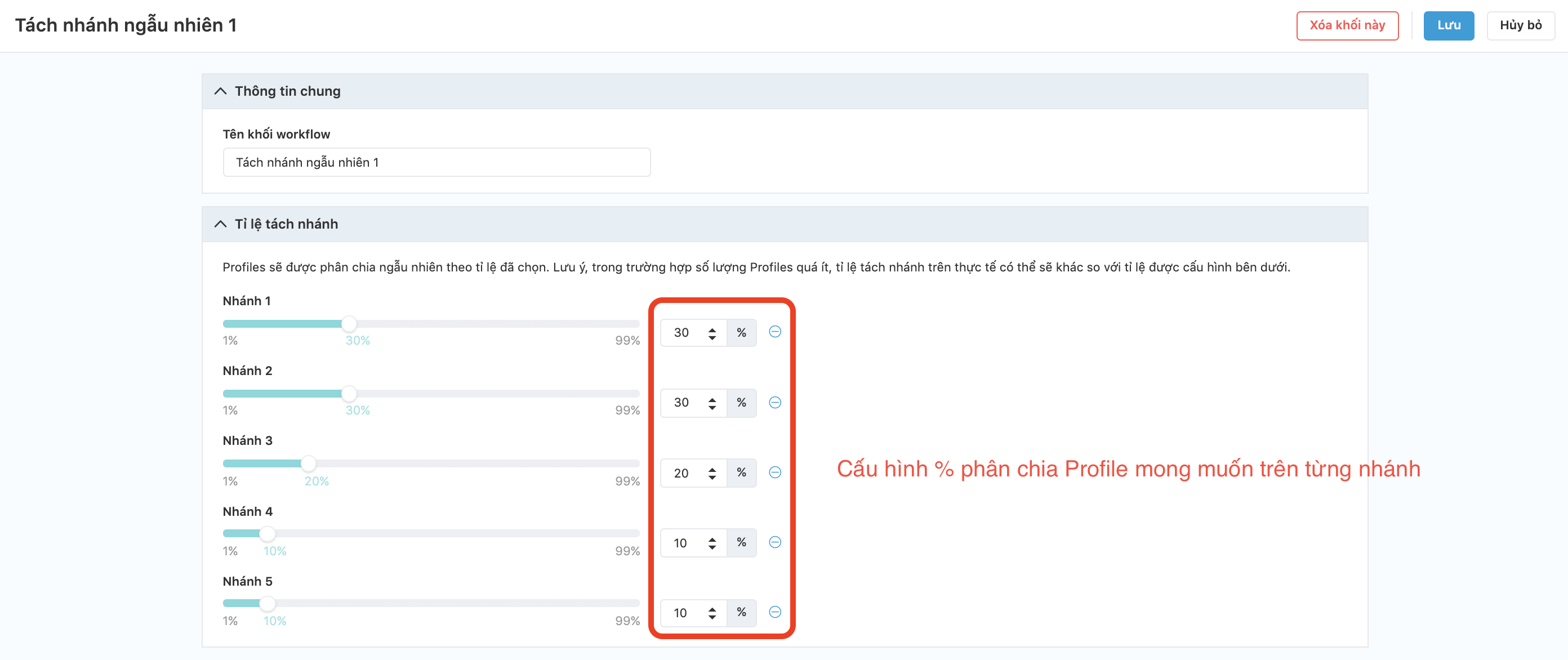The width and height of the screenshot is (1568, 660).
Task: Save changes with the Lưu button
Action: tap(1448, 25)
